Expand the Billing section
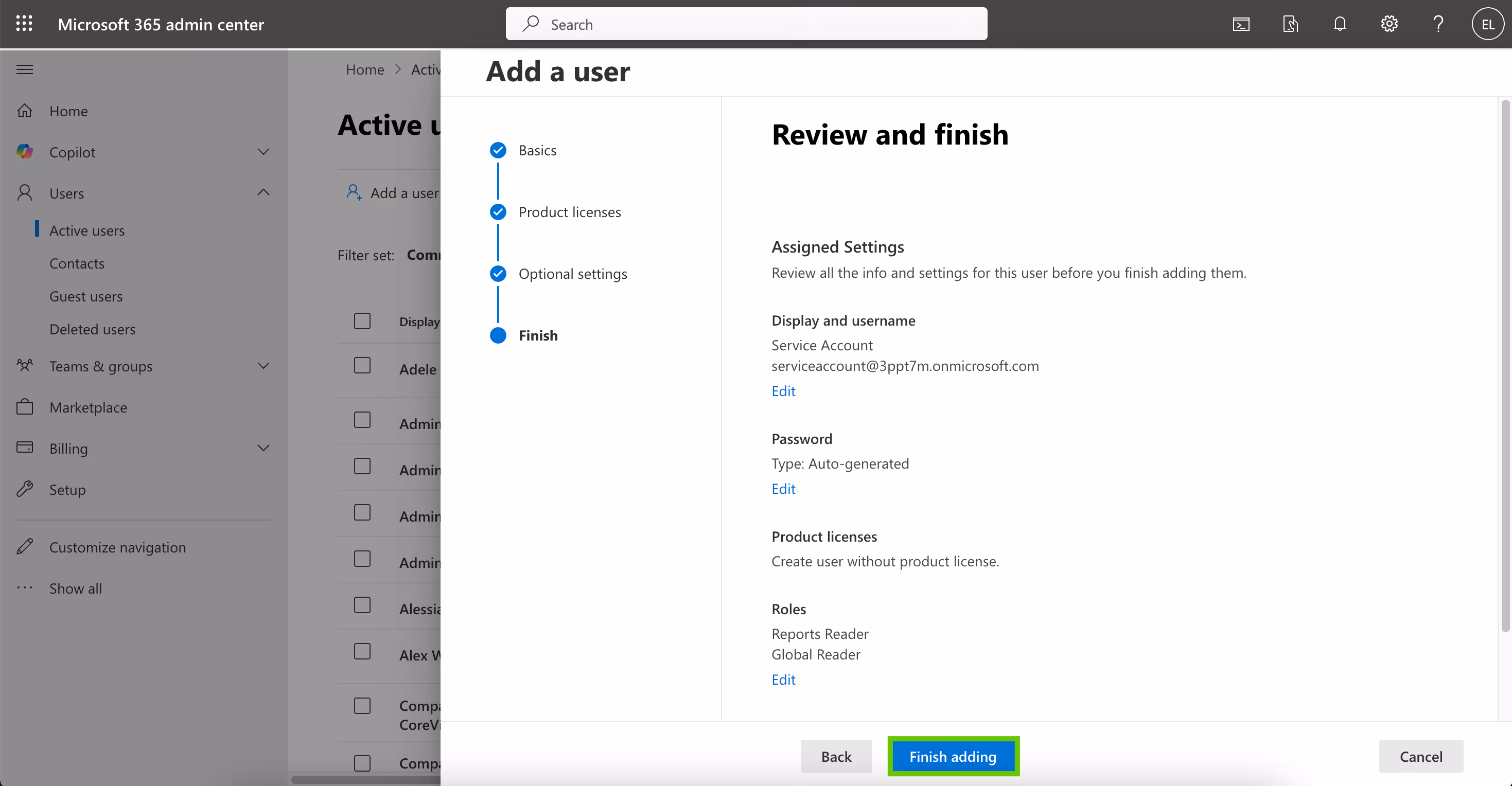The width and height of the screenshot is (1512, 786). coord(263,448)
